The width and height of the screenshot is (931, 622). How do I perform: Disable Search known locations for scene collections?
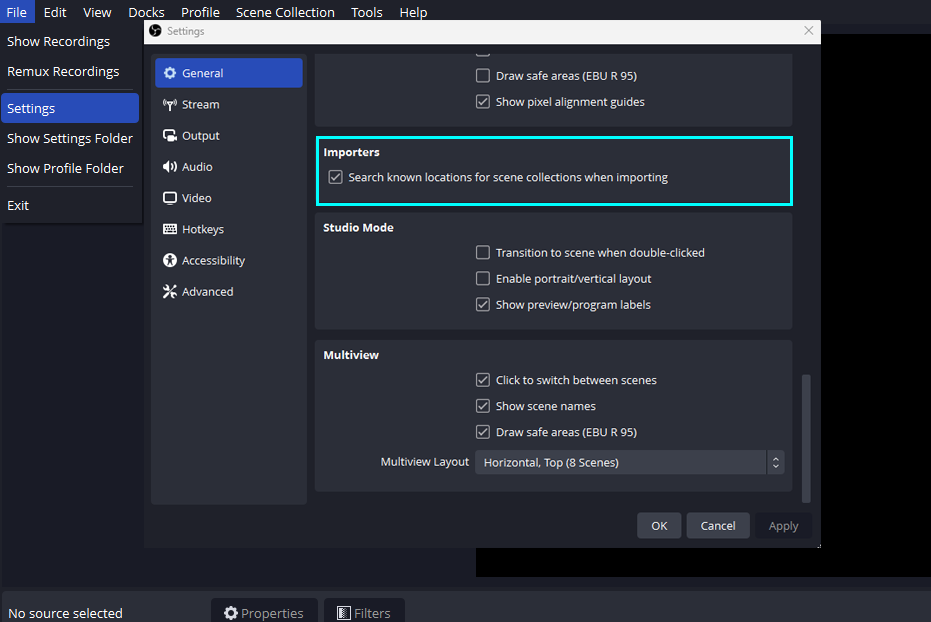click(335, 177)
